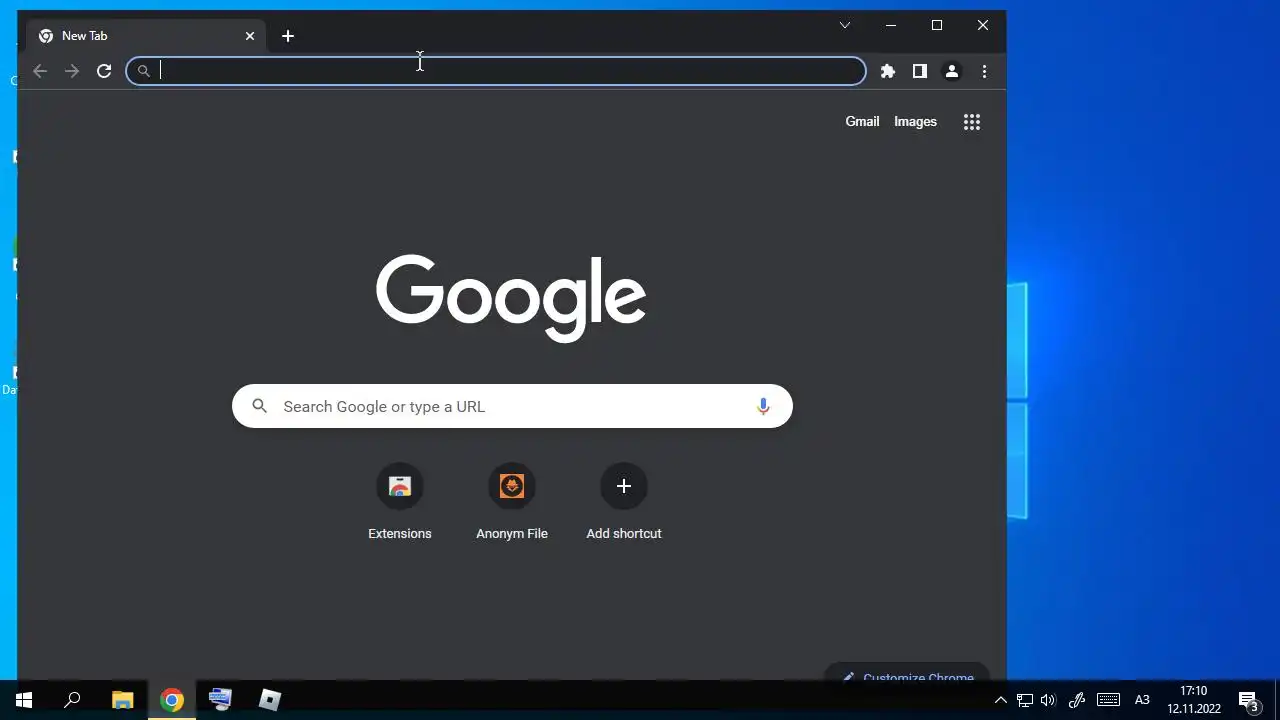Click the Google logo
The image size is (1280, 720).
(x=511, y=297)
